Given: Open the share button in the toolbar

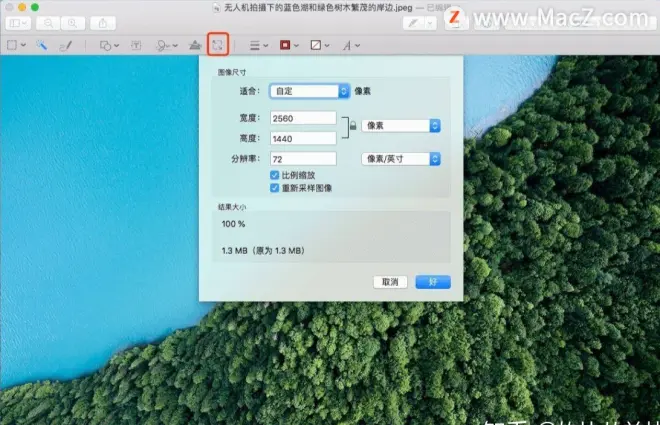Looking at the screenshot, I should click(x=103, y=23).
